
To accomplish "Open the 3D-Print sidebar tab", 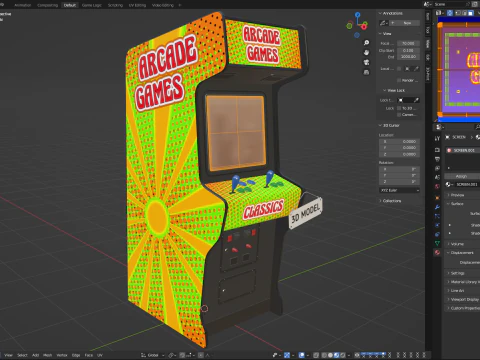I will click(x=428, y=74).
